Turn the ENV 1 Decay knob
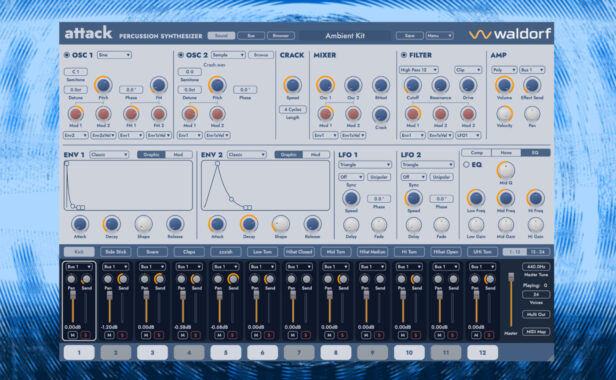The image size is (616, 380). tap(112, 224)
